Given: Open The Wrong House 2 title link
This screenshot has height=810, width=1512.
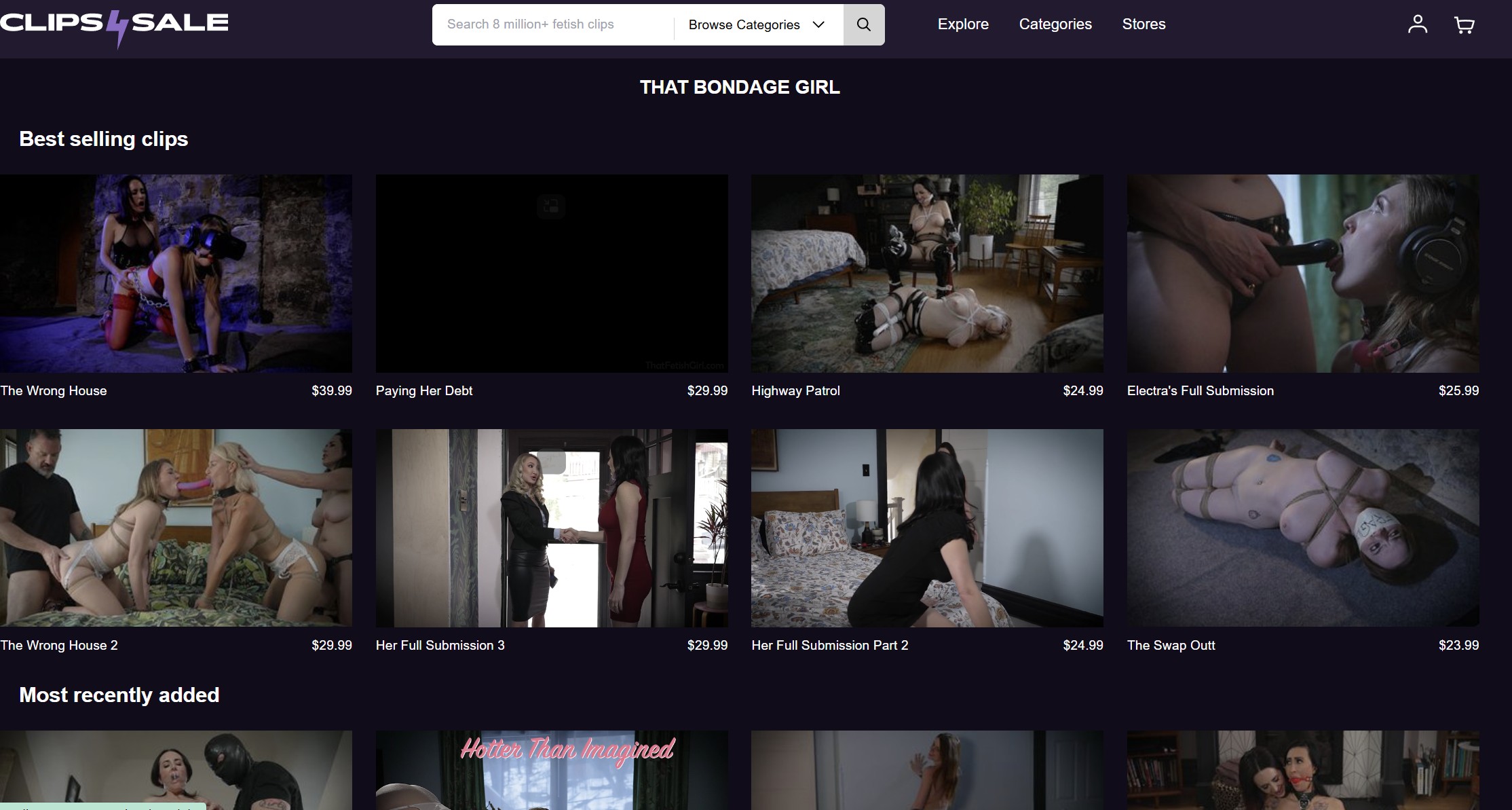Looking at the screenshot, I should coord(59,645).
